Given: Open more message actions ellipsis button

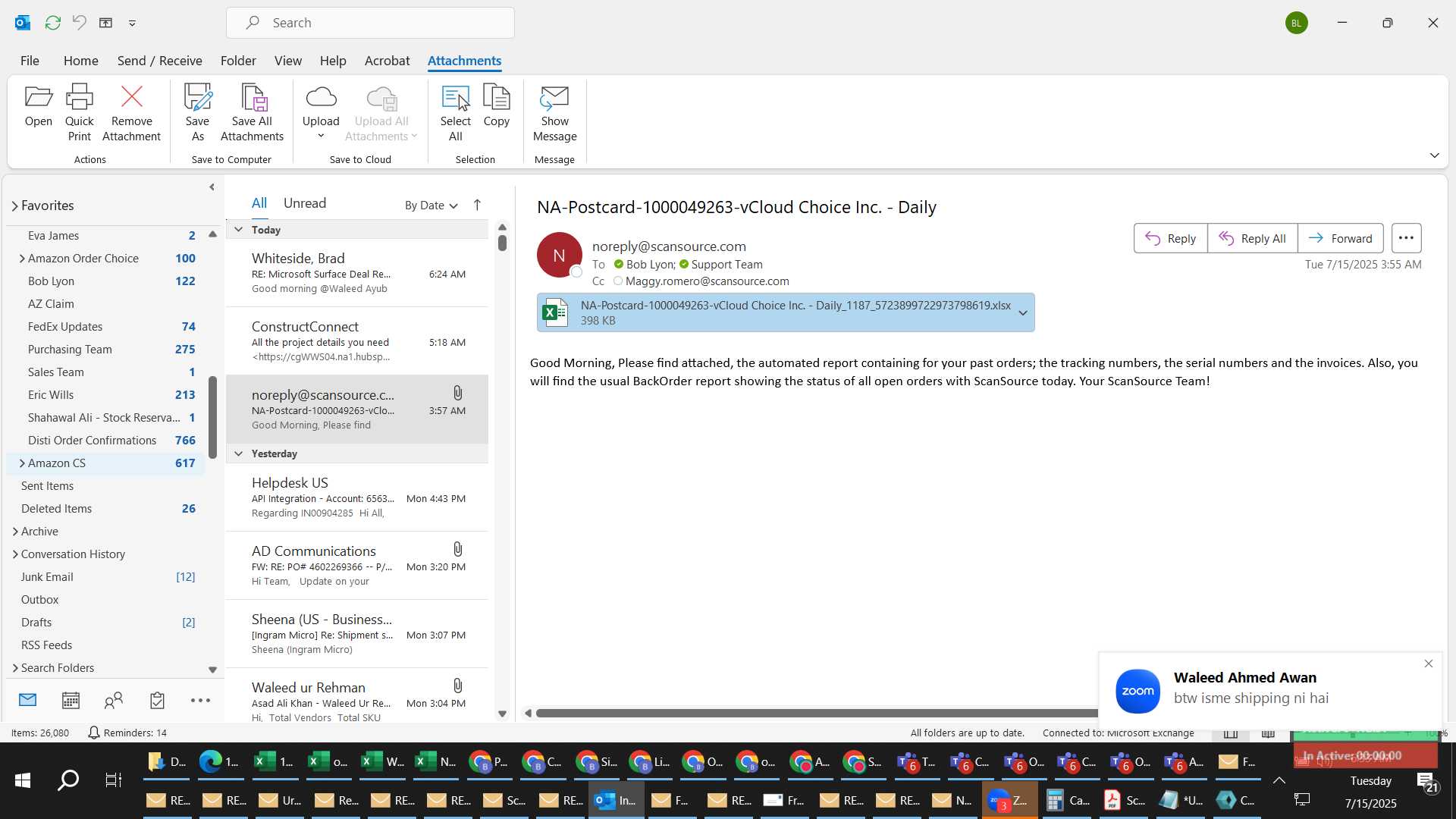Looking at the screenshot, I should point(1406,238).
